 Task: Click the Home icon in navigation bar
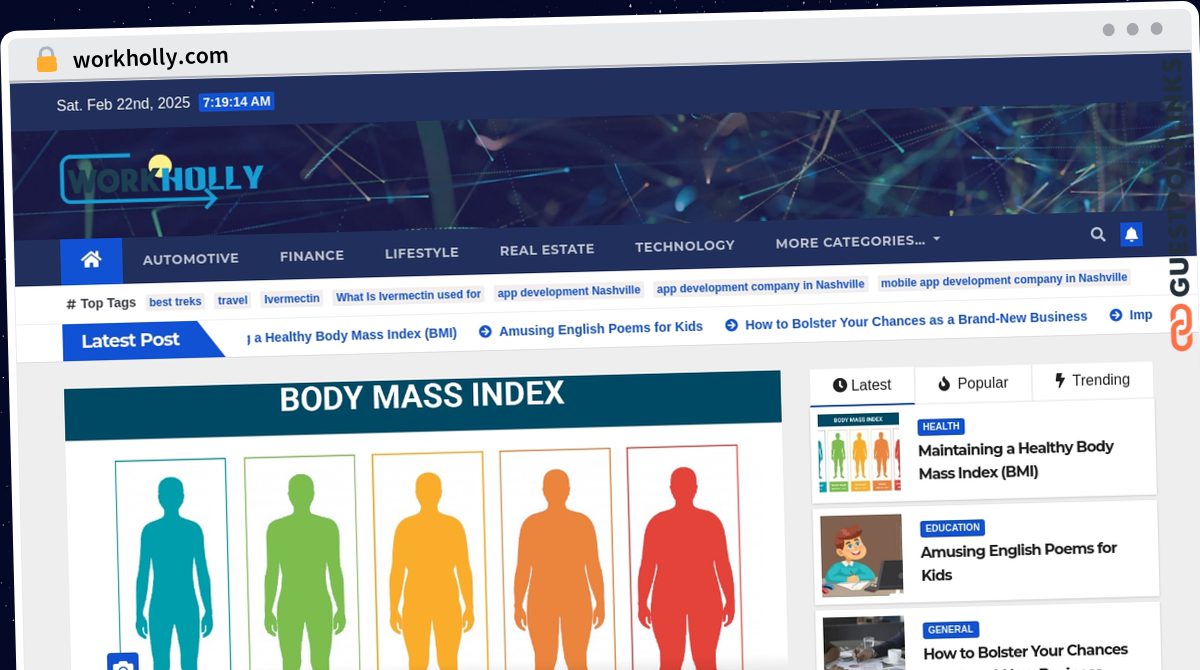91,260
